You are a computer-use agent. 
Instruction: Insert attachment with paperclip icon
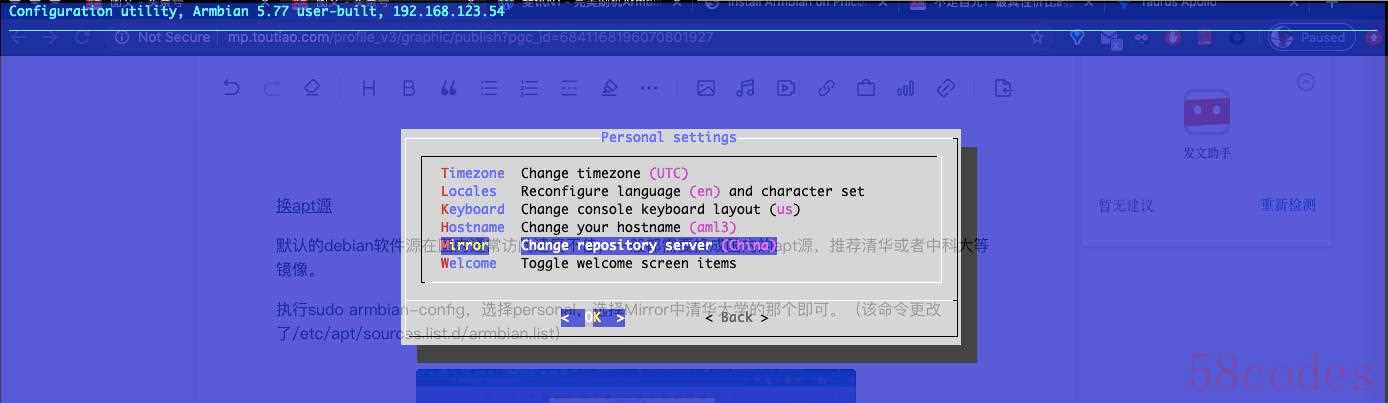(946, 88)
